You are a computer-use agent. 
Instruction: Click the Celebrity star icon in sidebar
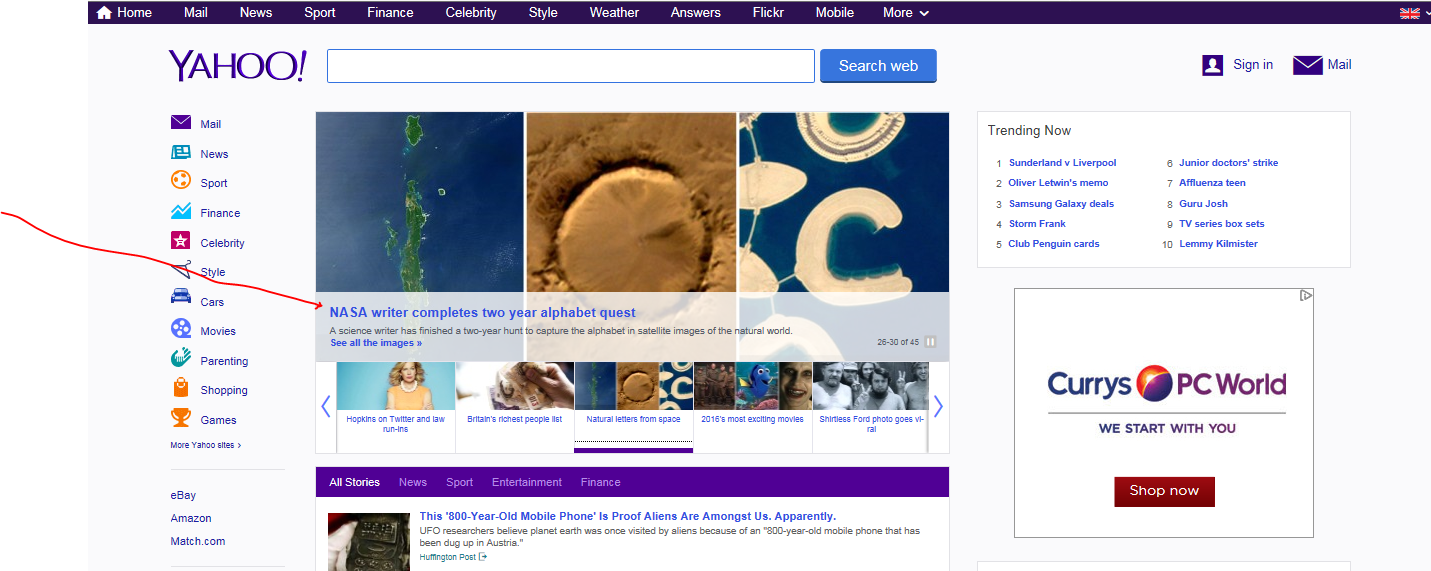(181, 241)
